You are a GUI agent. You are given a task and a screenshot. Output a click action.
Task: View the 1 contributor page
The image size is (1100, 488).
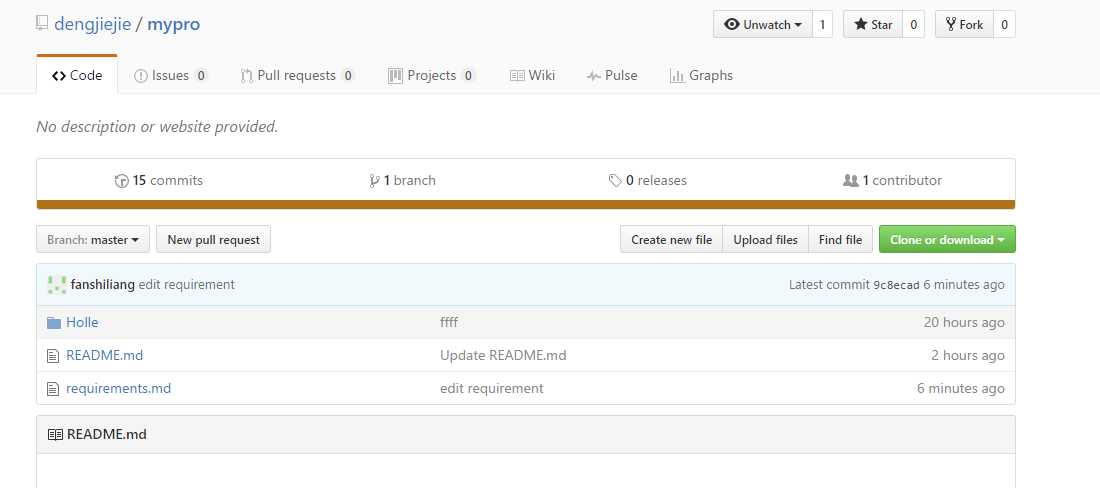892,180
